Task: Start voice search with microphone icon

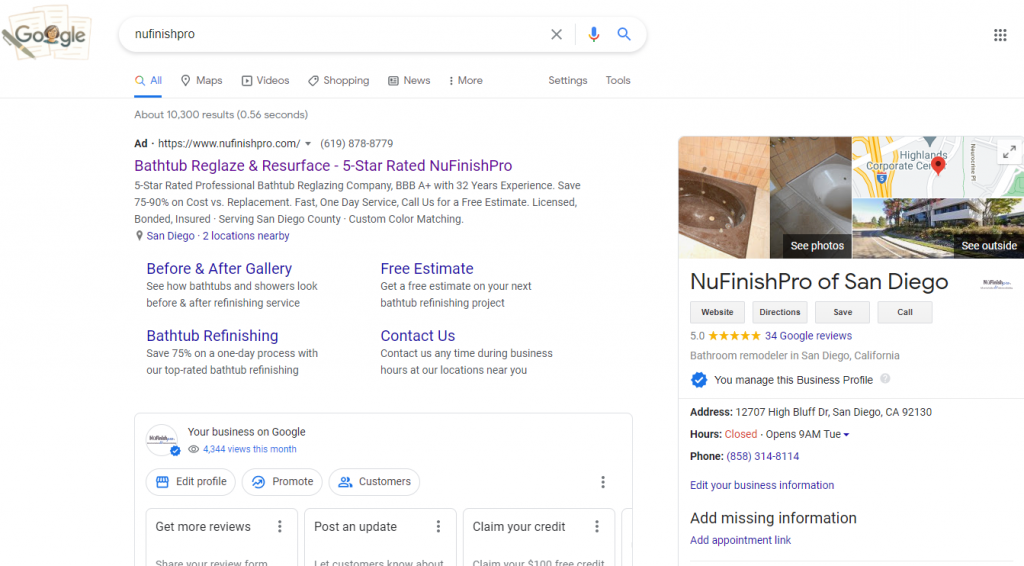Action: pos(593,34)
